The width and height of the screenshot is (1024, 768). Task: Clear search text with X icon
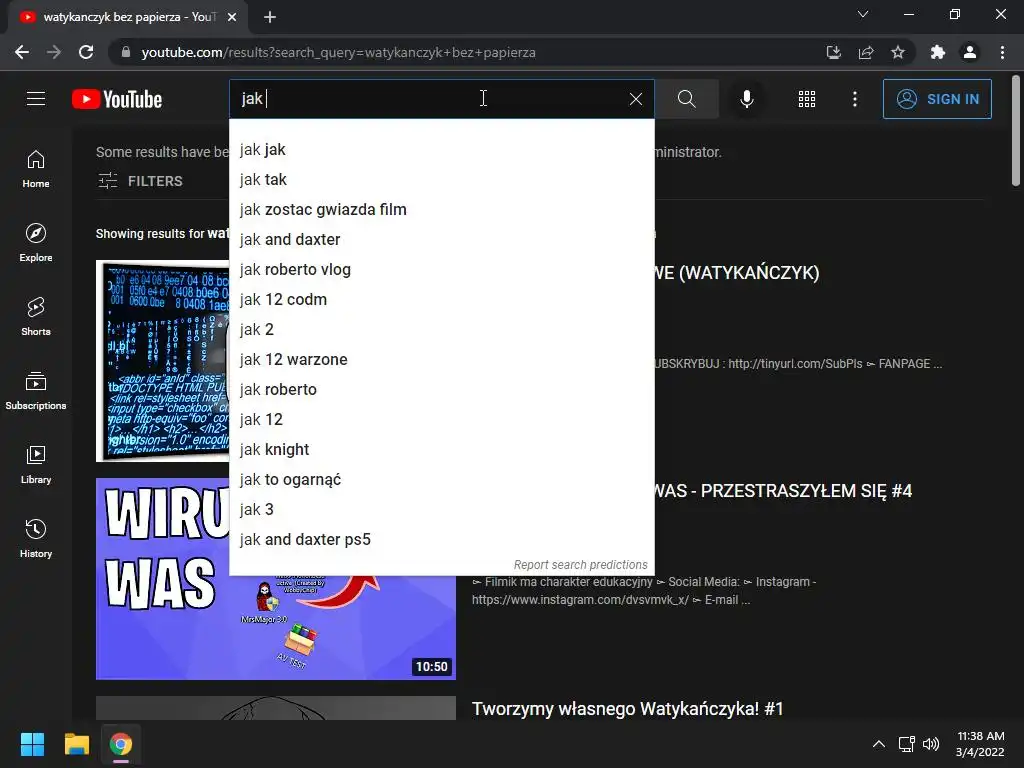coord(635,99)
